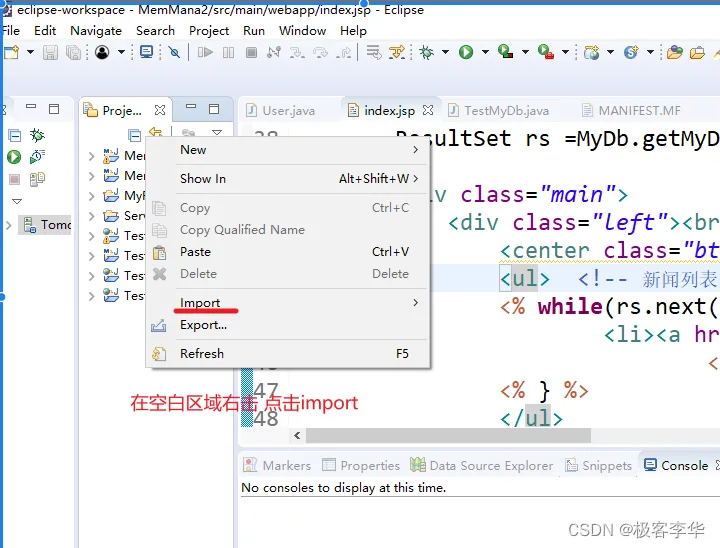Open dropdown next to profile icon

point(121,52)
